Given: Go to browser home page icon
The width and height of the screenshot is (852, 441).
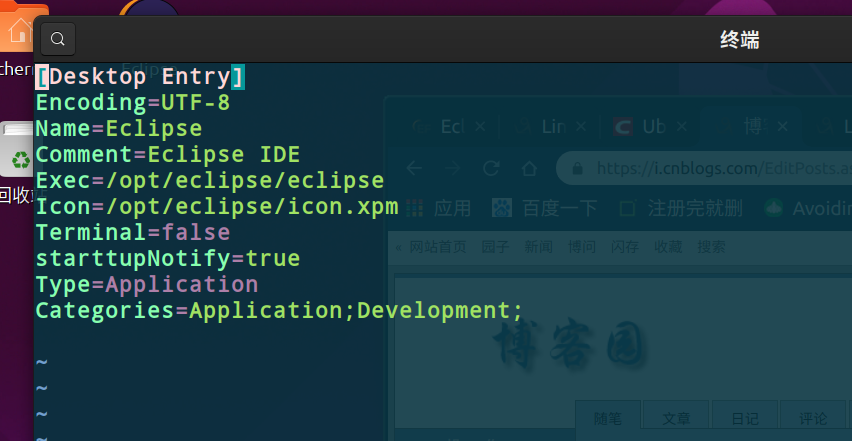Looking at the screenshot, I should 529,168.
